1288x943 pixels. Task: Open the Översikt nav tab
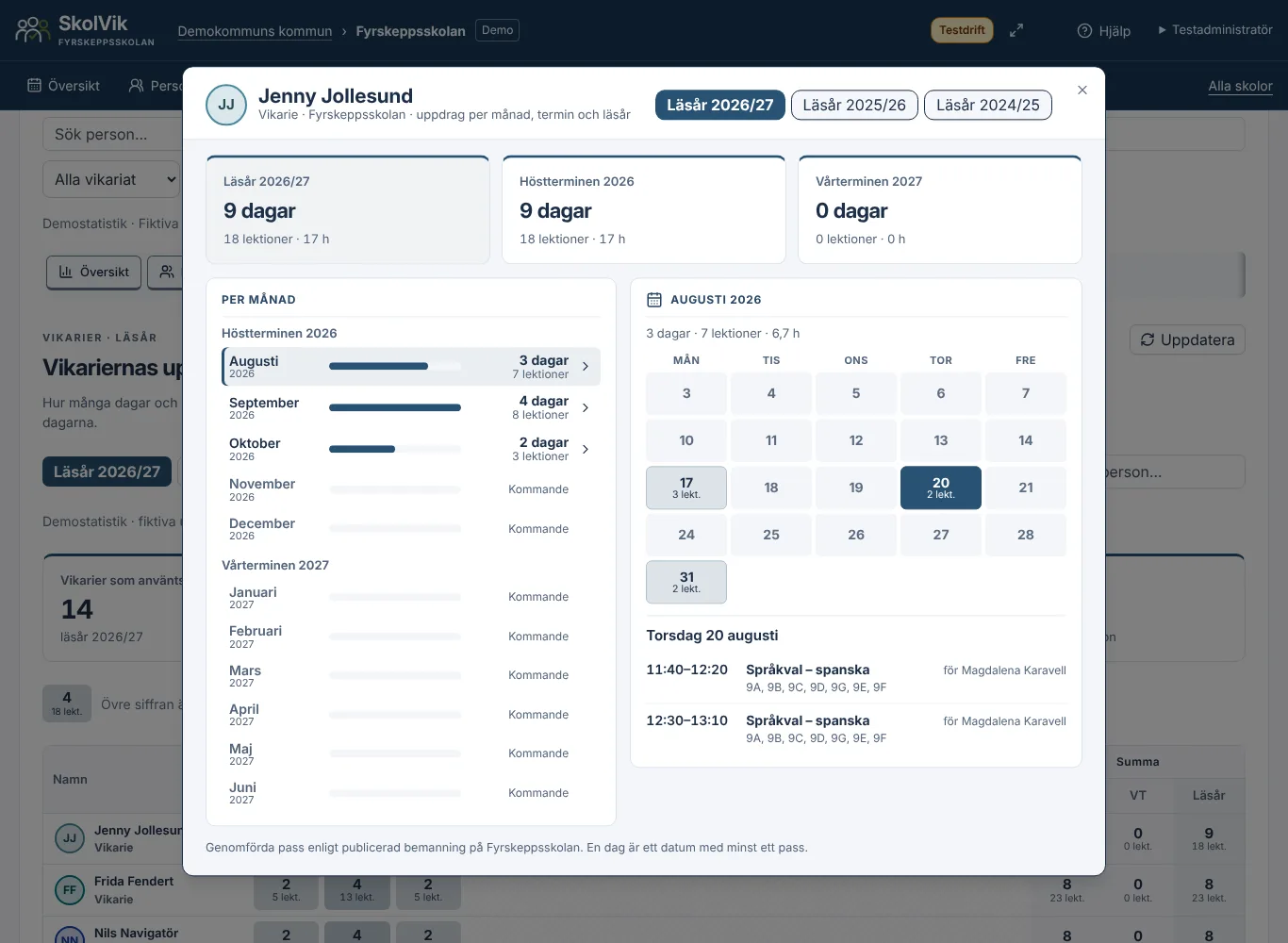pyautogui.click(x=64, y=86)
